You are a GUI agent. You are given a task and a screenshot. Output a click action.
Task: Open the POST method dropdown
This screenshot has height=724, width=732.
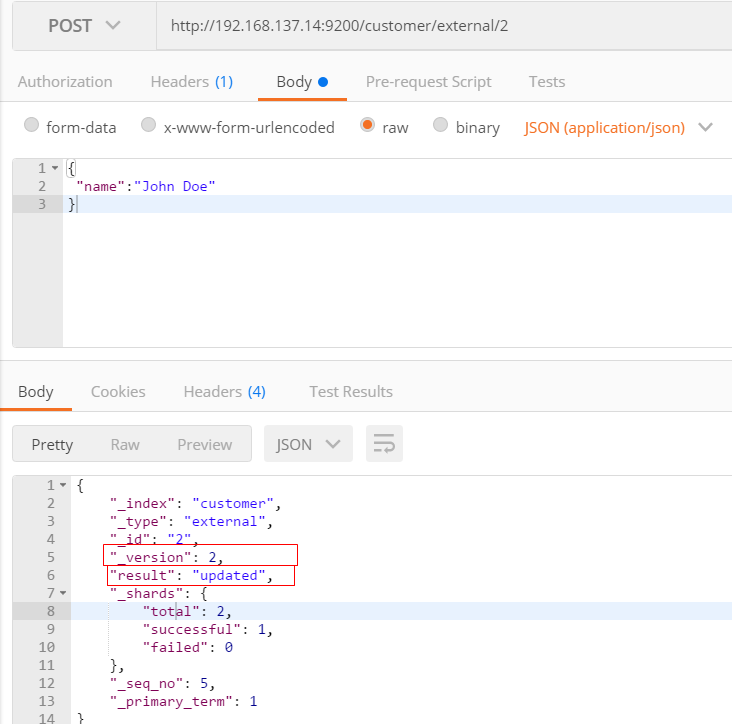click(84, 25)
